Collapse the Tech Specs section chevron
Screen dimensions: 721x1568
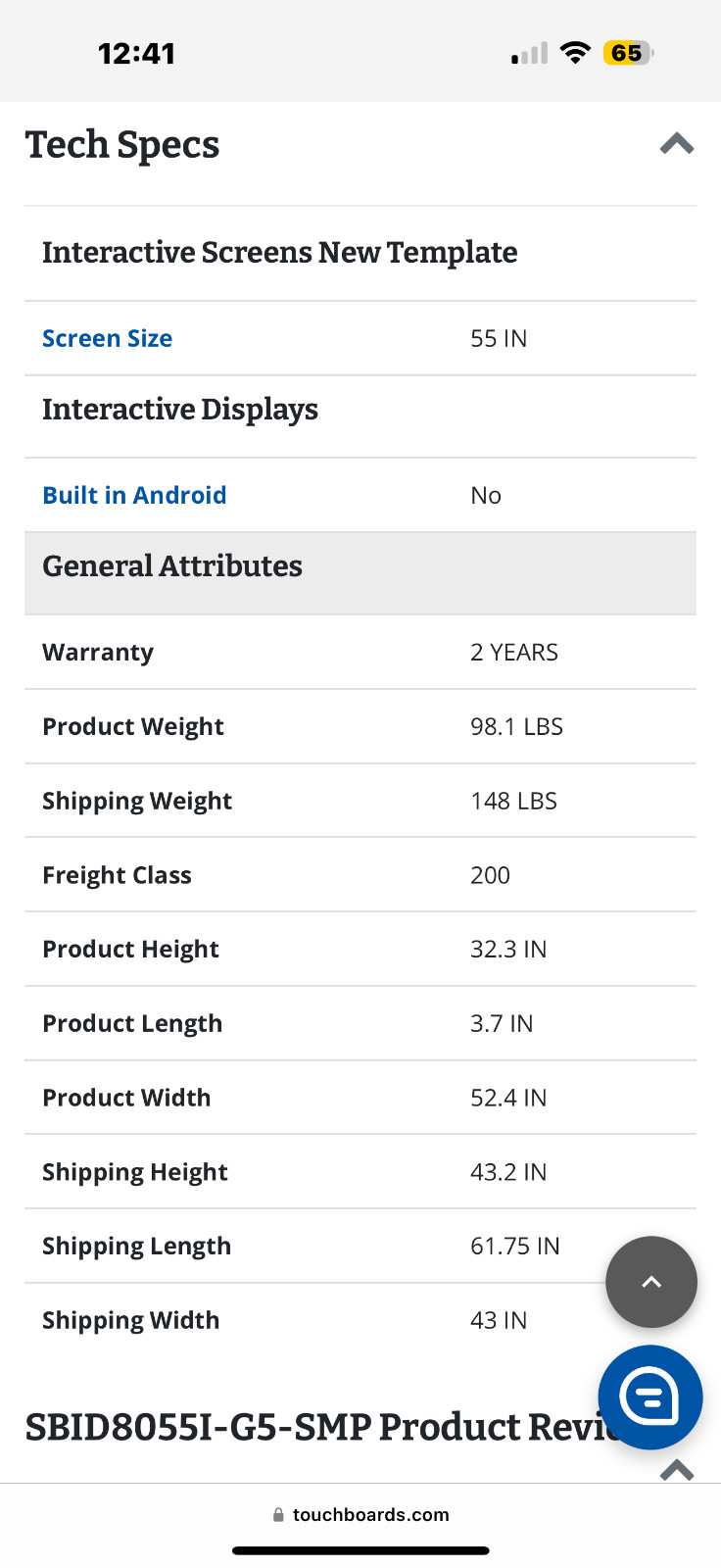676,145
